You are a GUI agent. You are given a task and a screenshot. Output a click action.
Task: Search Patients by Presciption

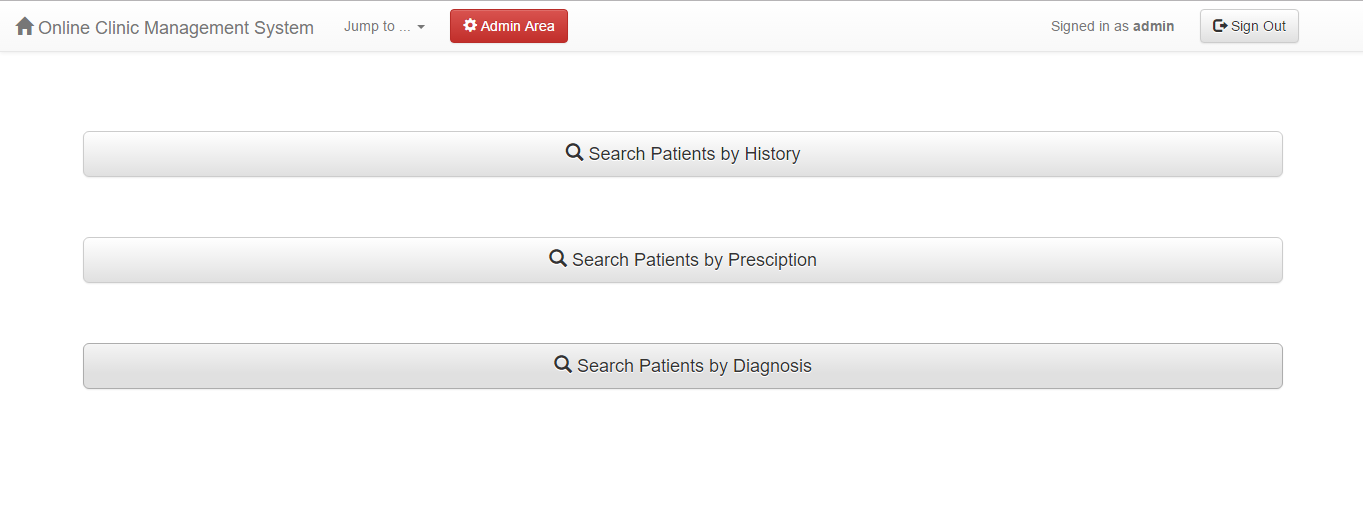pos(682,260)
